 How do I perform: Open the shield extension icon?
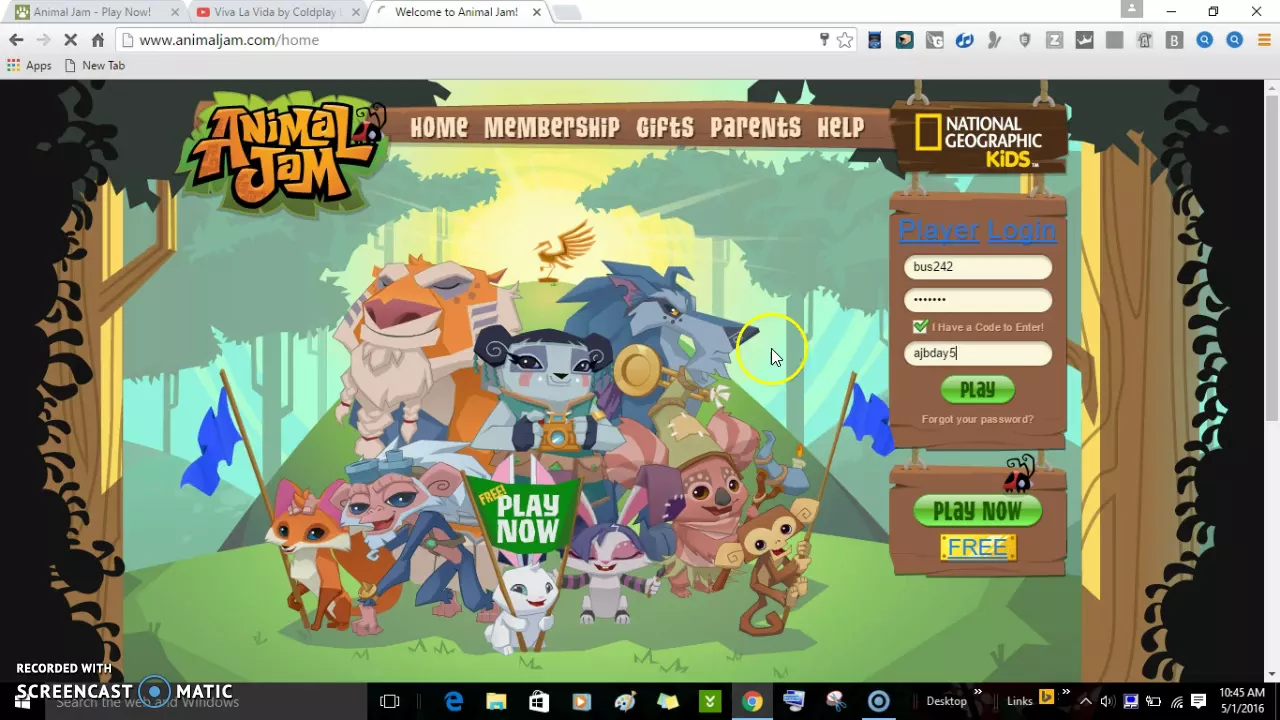pyautogui.click(x=1024, y=40)
